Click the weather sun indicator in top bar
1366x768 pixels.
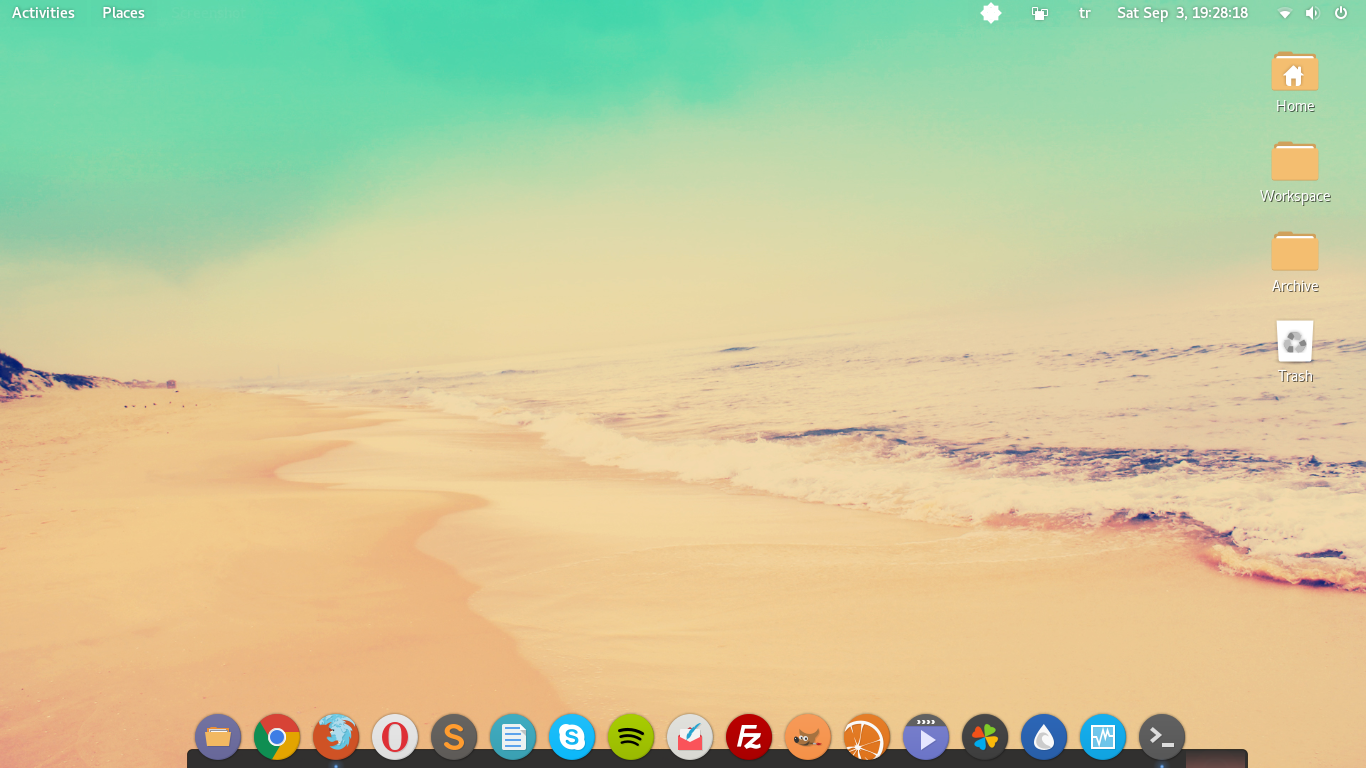[991, 13]
